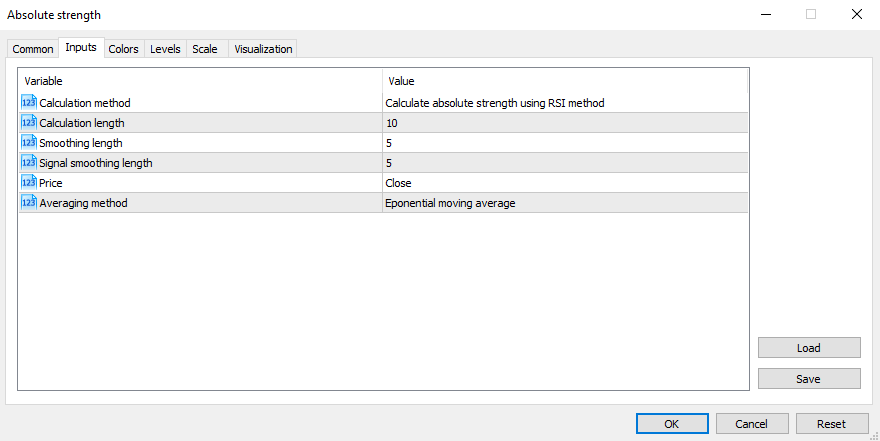This screenshot has width=880, height=441.
Task: Click the Signal smoothing length icon
Action: 28,162
